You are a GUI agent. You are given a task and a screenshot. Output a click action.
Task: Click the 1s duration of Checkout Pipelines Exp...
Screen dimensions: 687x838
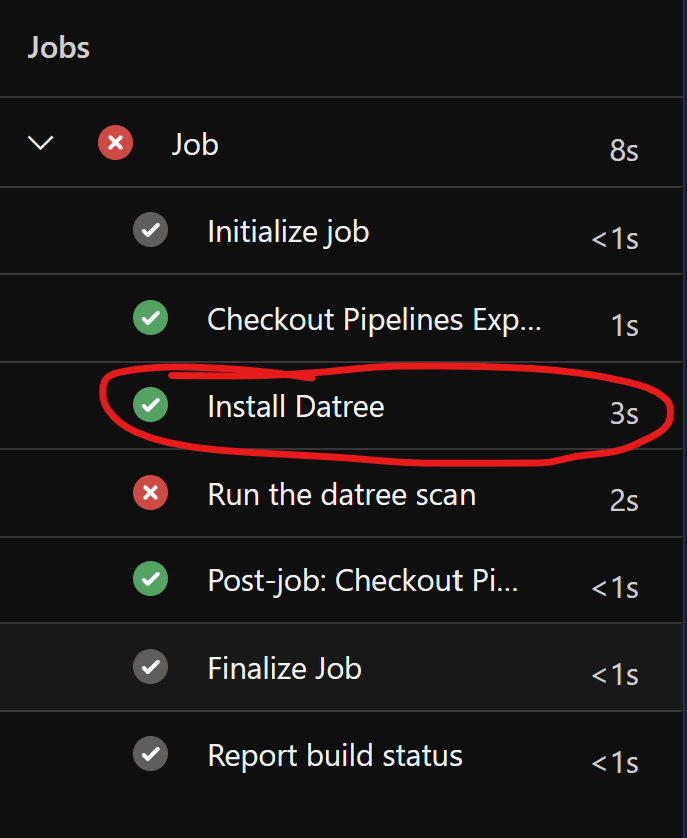click(624, 325)
